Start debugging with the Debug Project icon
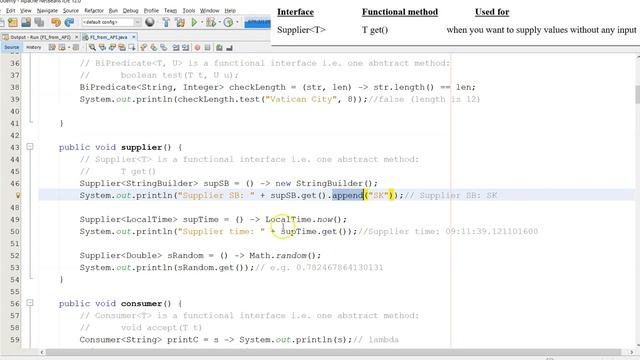Screen dimensions: 640x360 click(x=211, y=22)
